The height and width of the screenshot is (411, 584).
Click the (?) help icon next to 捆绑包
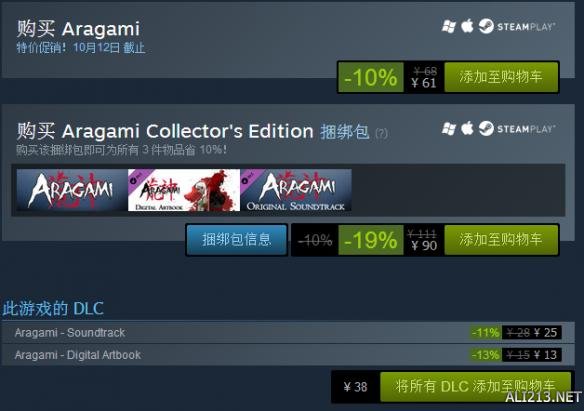pos(381,133)
